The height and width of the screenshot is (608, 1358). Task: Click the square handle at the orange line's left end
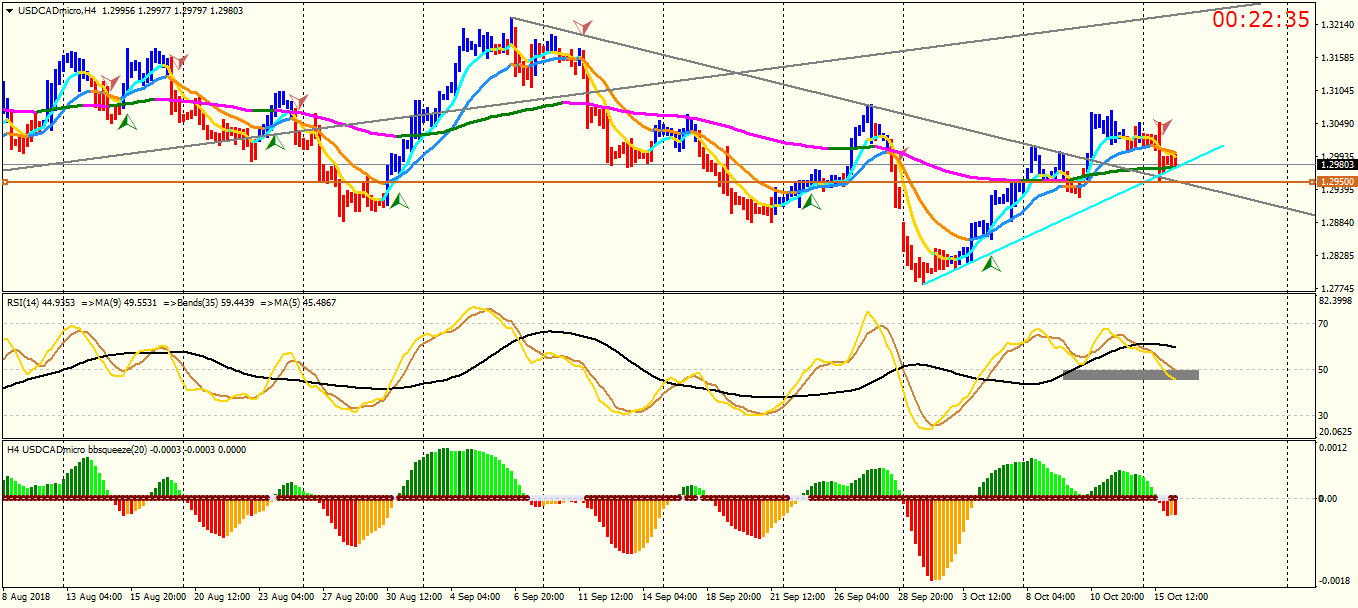click(5, 182)
